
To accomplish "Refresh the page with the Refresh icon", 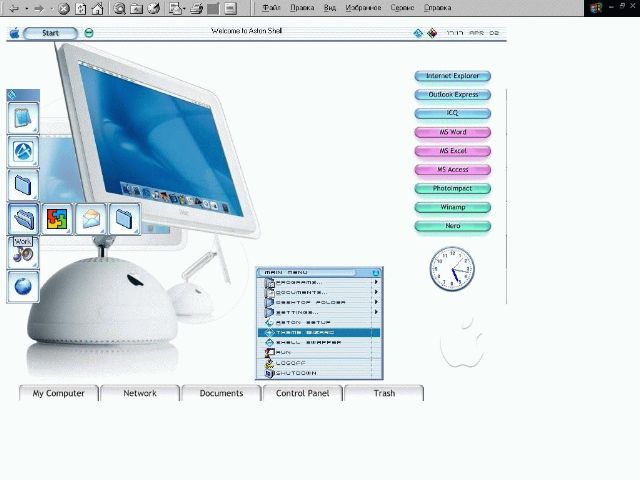I will 81,9.
